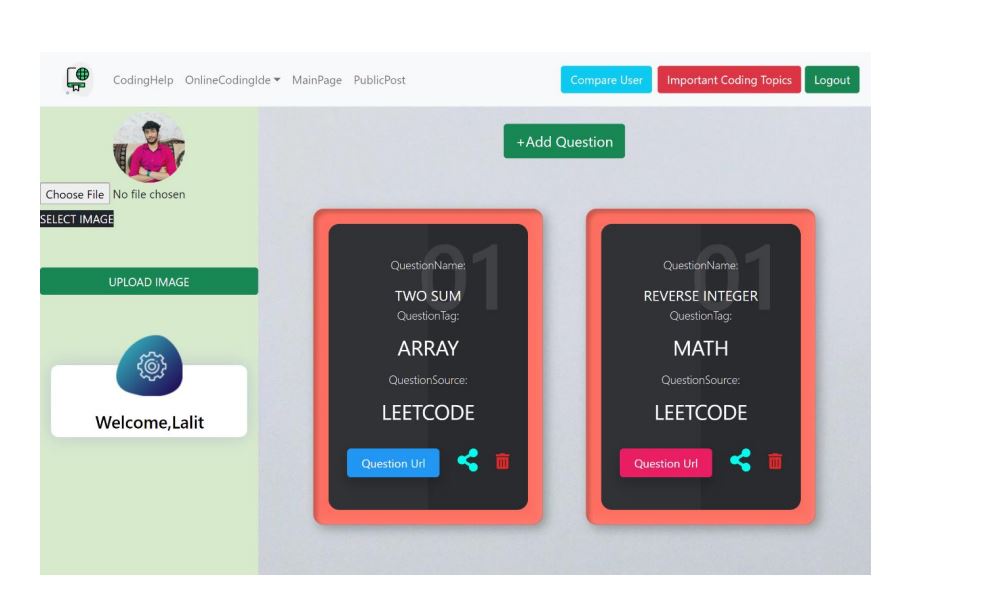Delete the REVERSE INTEGER question via trash icon

tap(775, 461)
